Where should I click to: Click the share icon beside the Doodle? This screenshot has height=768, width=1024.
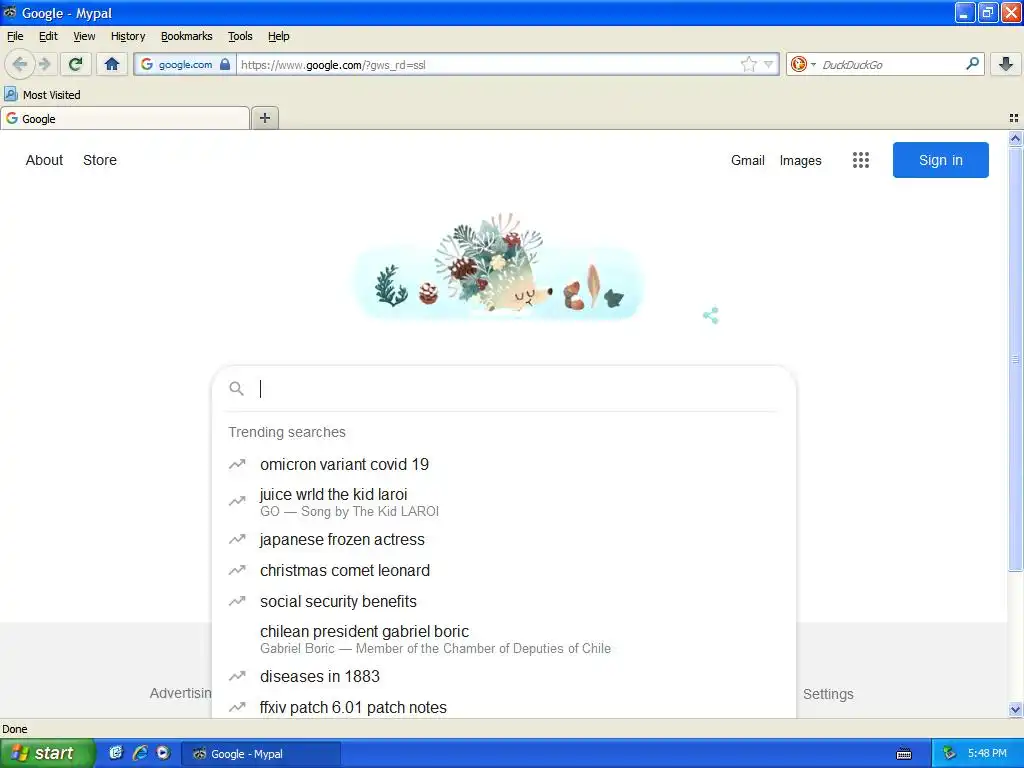[711, 315]
